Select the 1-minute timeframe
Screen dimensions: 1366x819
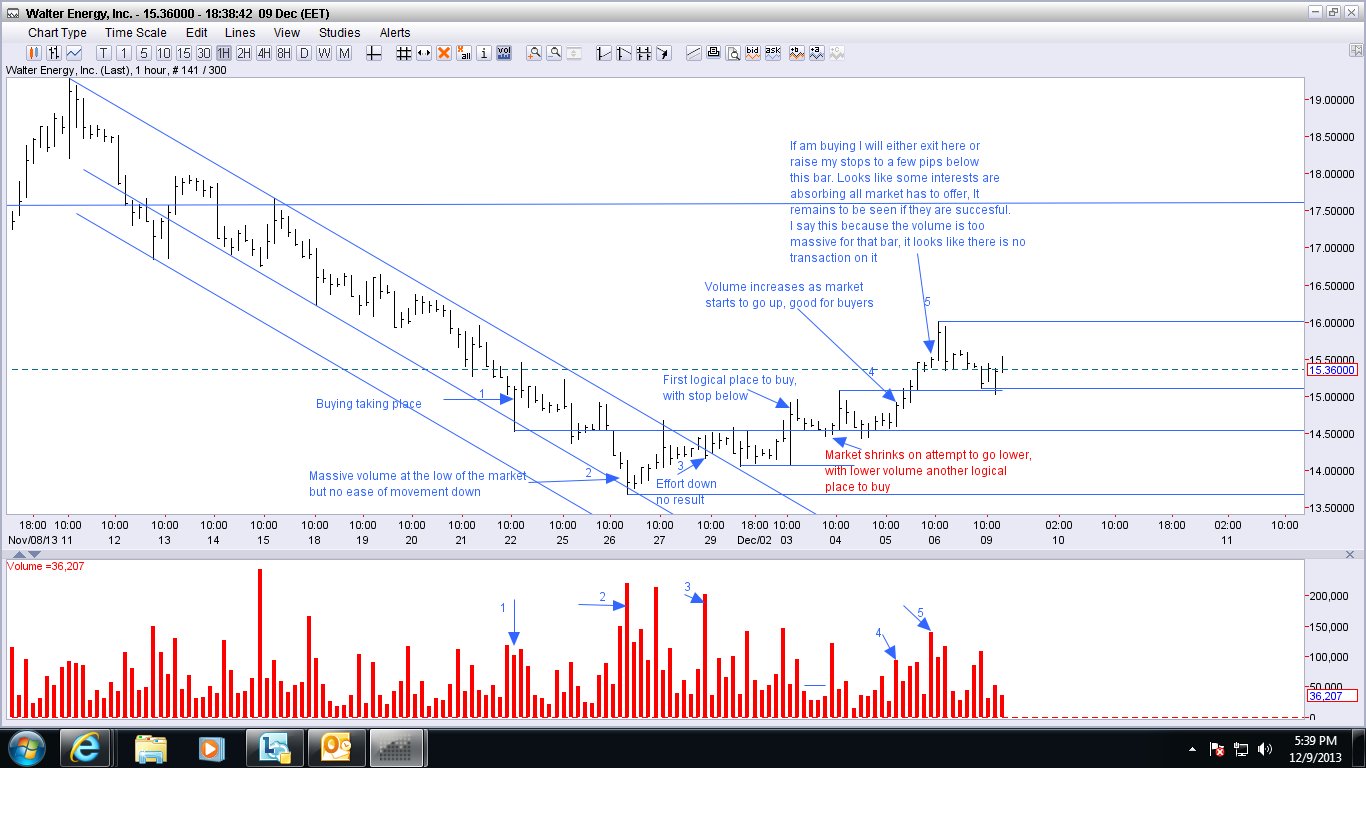point(123,53)
